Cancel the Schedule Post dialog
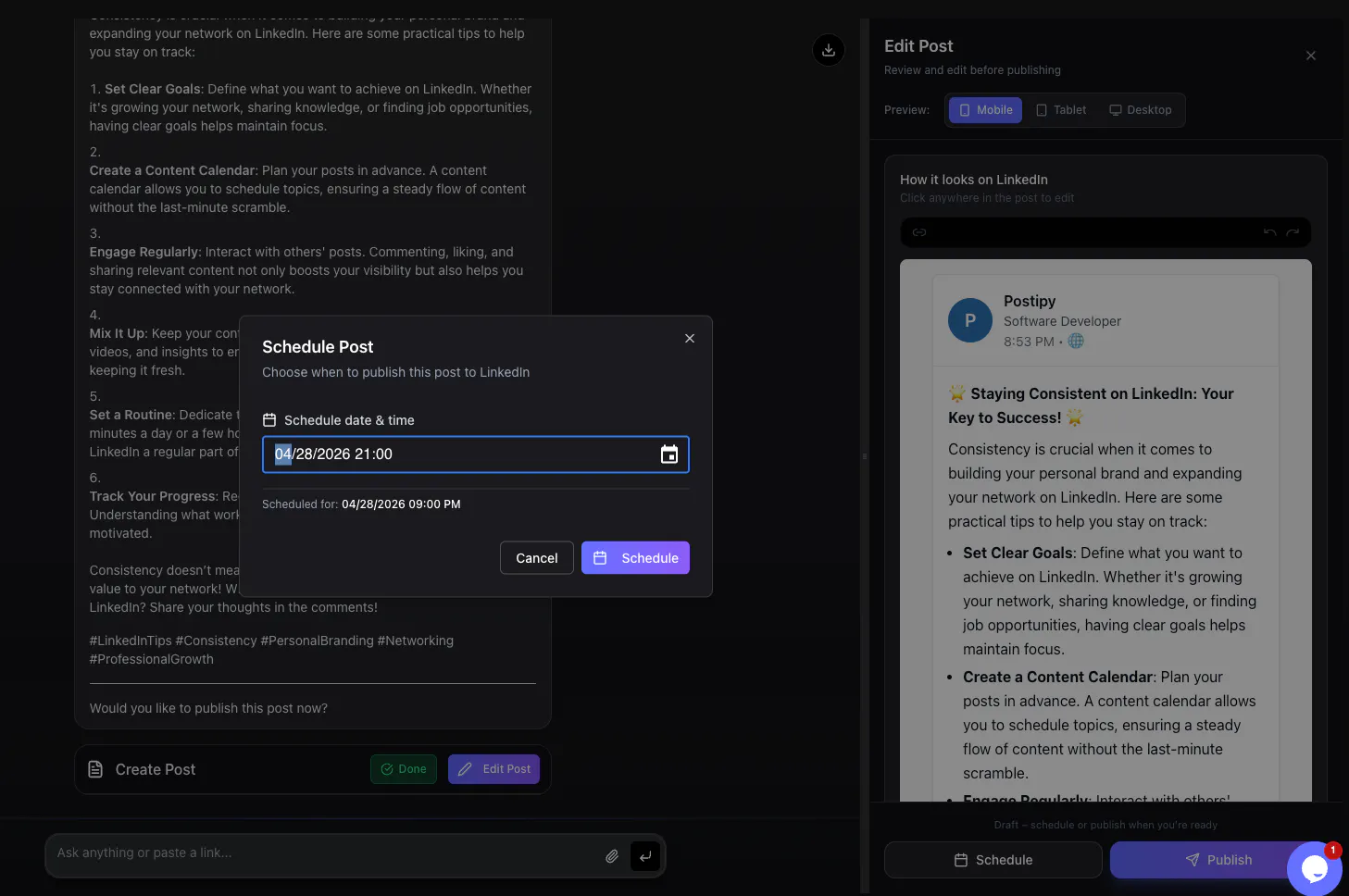Screen dimensions: 1349x896 (x=537, y=558)
